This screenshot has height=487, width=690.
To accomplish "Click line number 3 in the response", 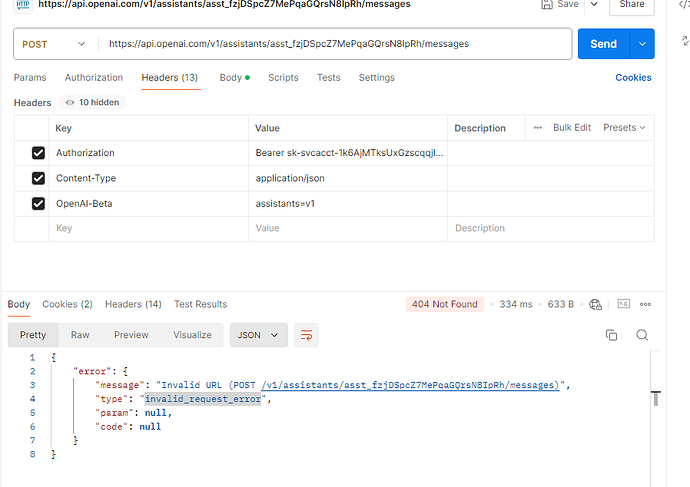I will click(33, 385).
